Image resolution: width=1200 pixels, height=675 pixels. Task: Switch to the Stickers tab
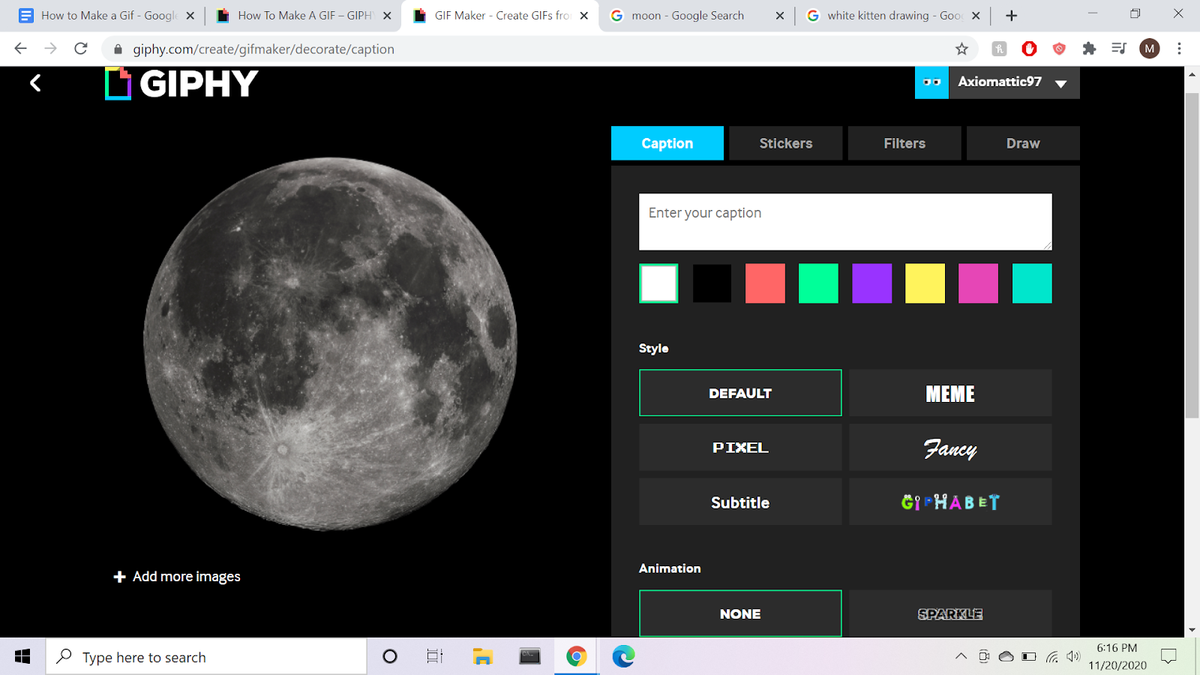pyautogui.click(x=786, y=143)
